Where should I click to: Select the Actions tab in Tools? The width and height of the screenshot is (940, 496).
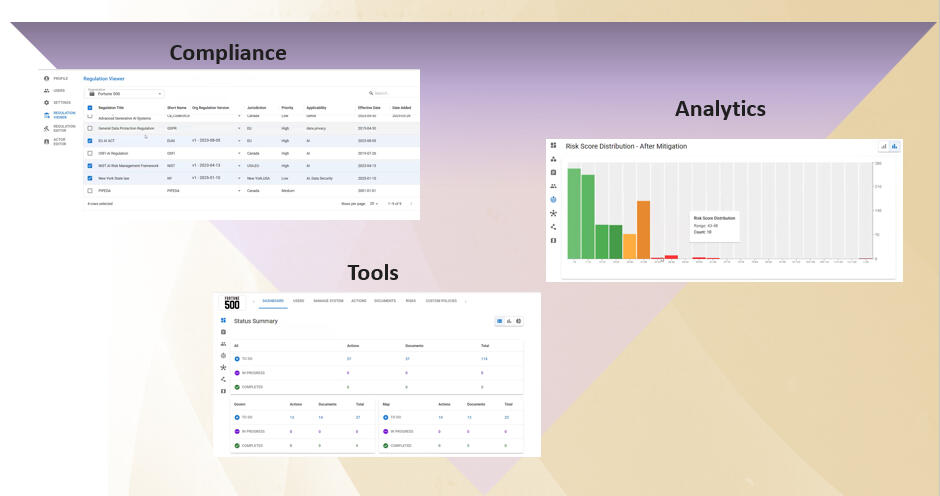click(358, 301)
